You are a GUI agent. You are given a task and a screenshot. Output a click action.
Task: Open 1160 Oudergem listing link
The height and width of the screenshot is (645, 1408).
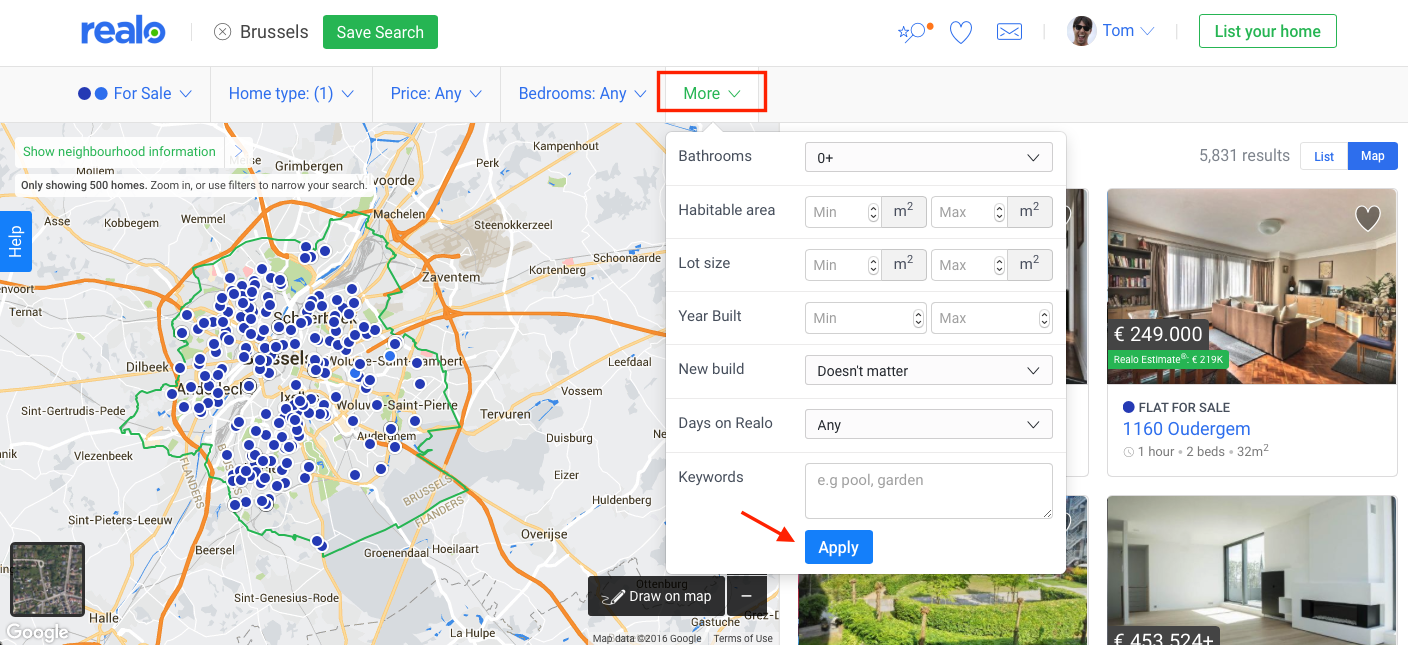click(x=1186, y=429)
